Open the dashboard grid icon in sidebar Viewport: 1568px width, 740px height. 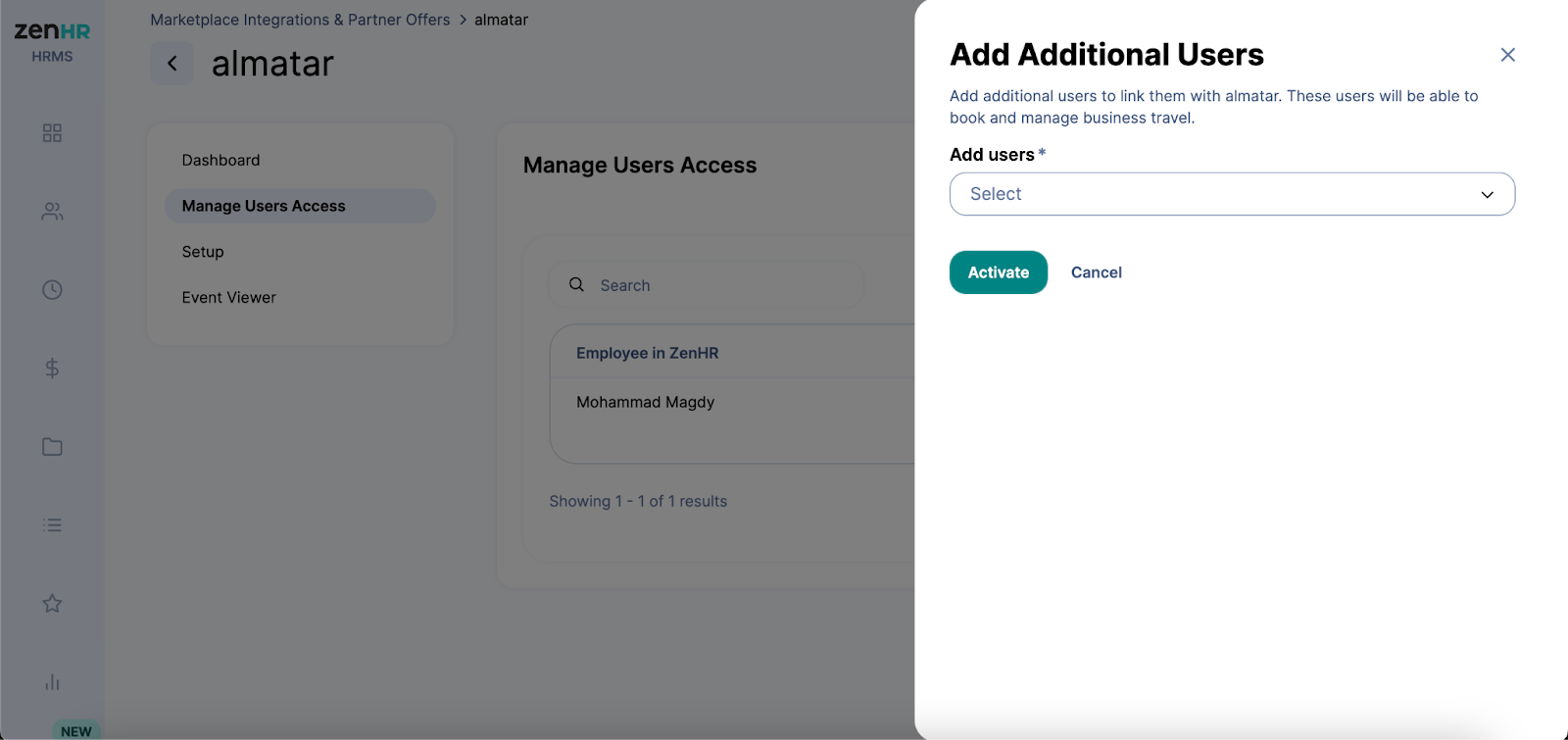tap(52, 133)
